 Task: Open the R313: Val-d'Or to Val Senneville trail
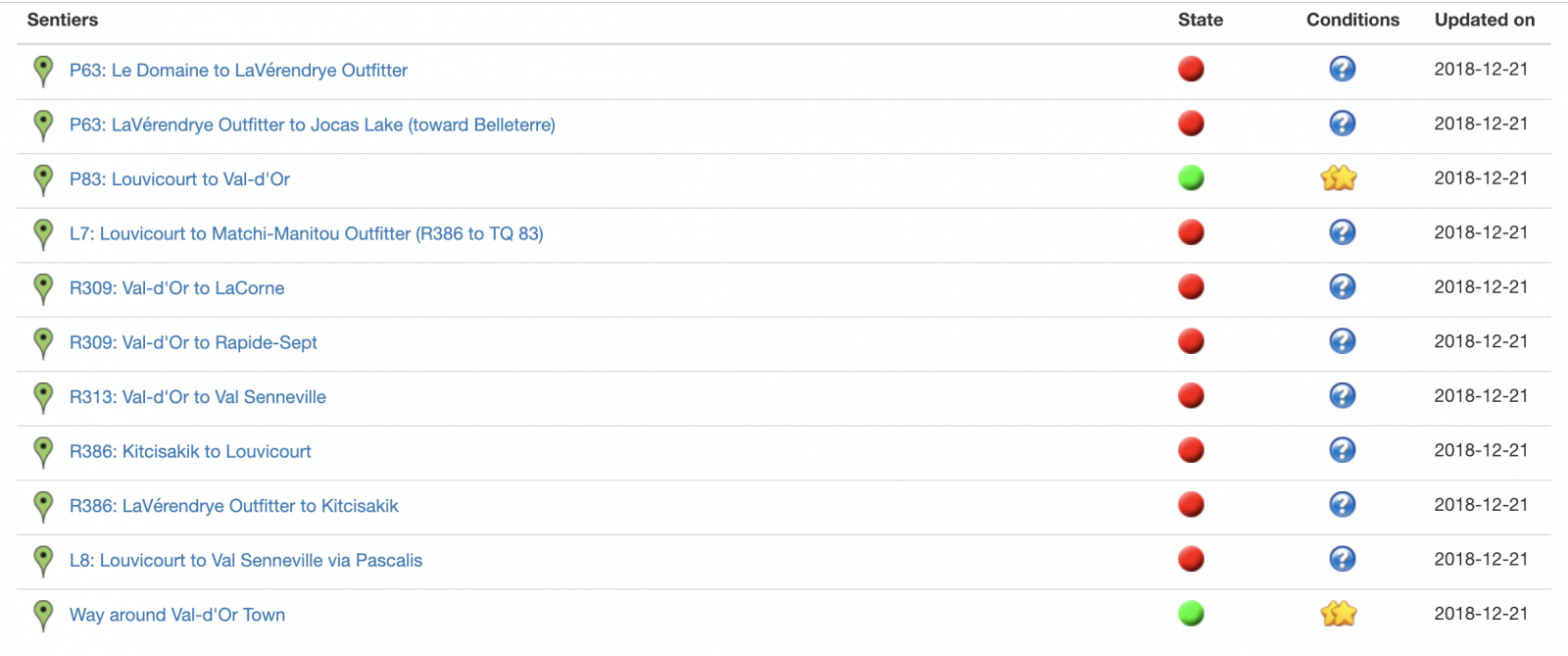click(x=198, y=397)
